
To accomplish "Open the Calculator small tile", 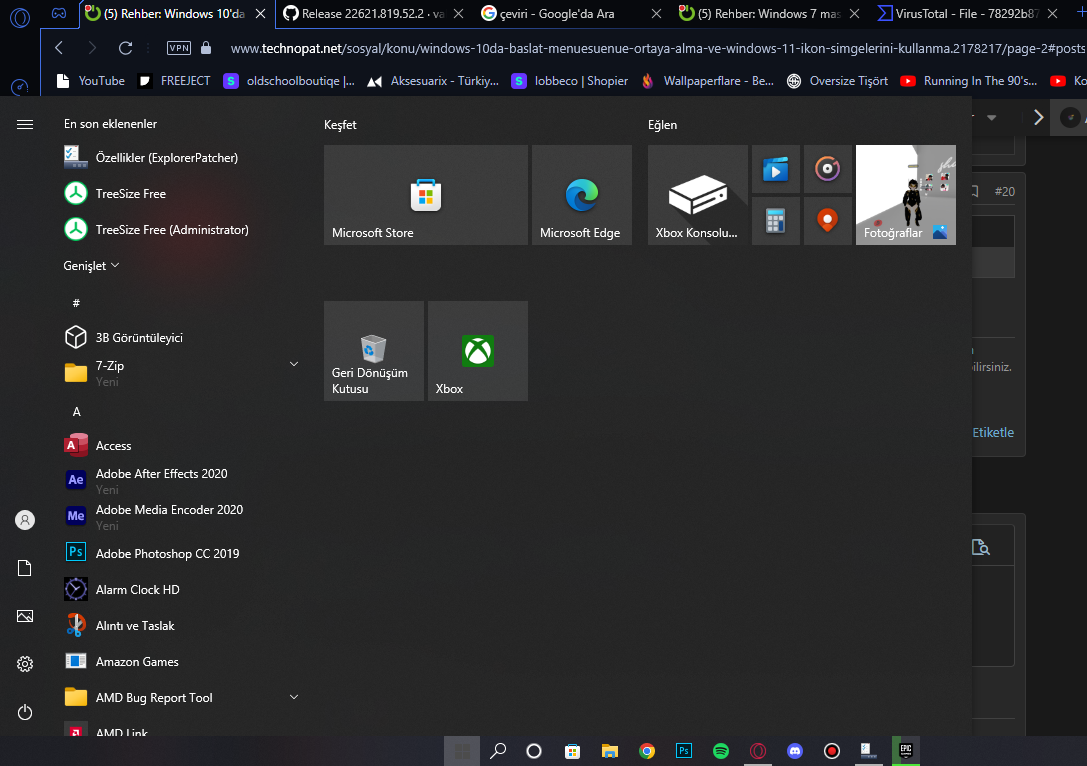I will [776, 221].
